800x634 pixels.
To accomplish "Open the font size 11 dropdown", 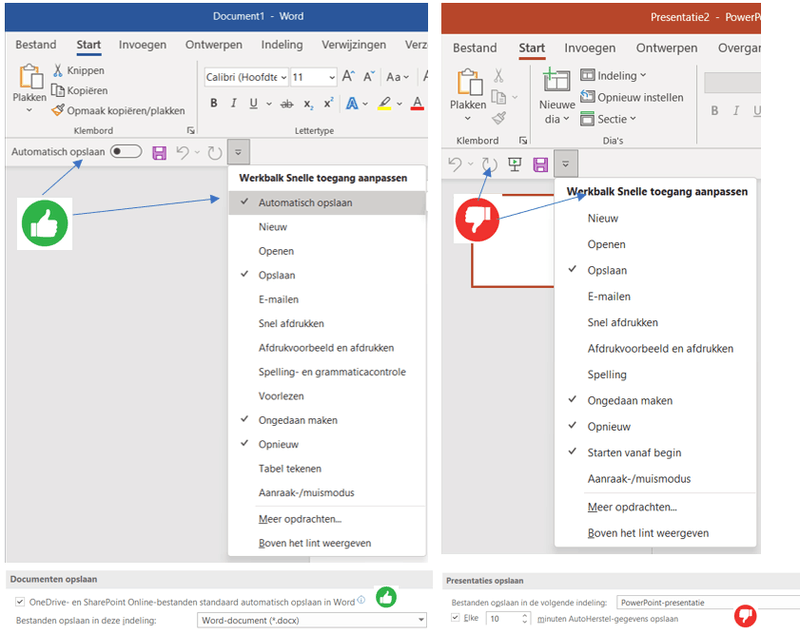I will [x=332, y=78].
